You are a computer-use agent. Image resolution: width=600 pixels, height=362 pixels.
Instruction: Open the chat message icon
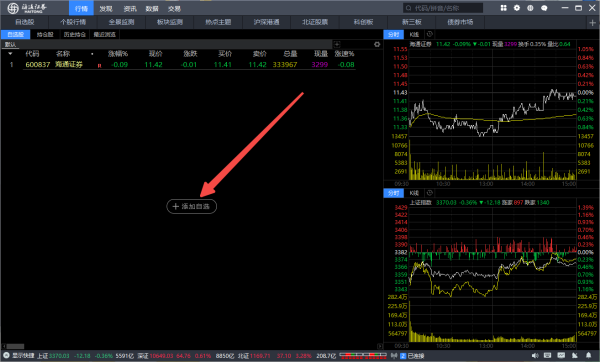(x=544, y=8)
